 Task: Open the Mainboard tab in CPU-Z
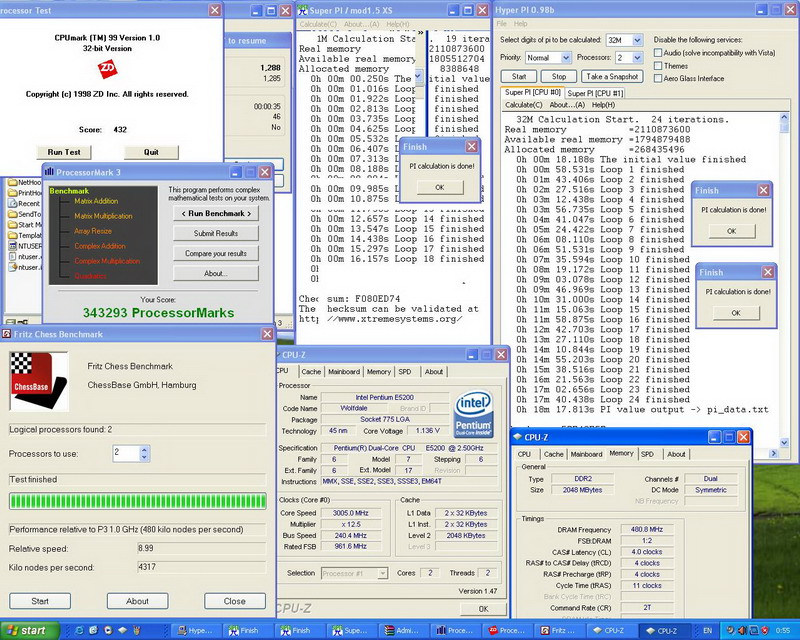343,371
